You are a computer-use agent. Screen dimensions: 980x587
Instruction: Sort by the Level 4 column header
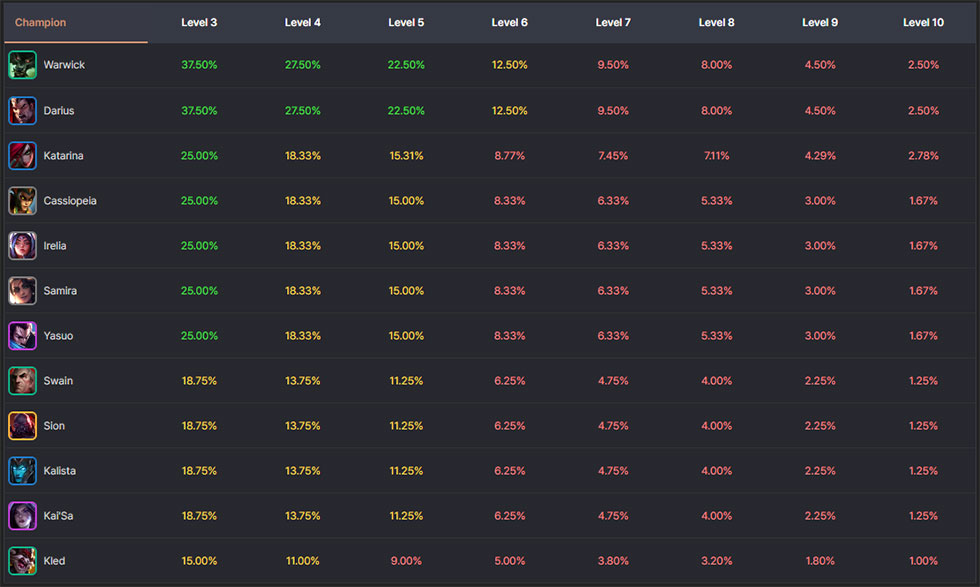coord(302,23)
